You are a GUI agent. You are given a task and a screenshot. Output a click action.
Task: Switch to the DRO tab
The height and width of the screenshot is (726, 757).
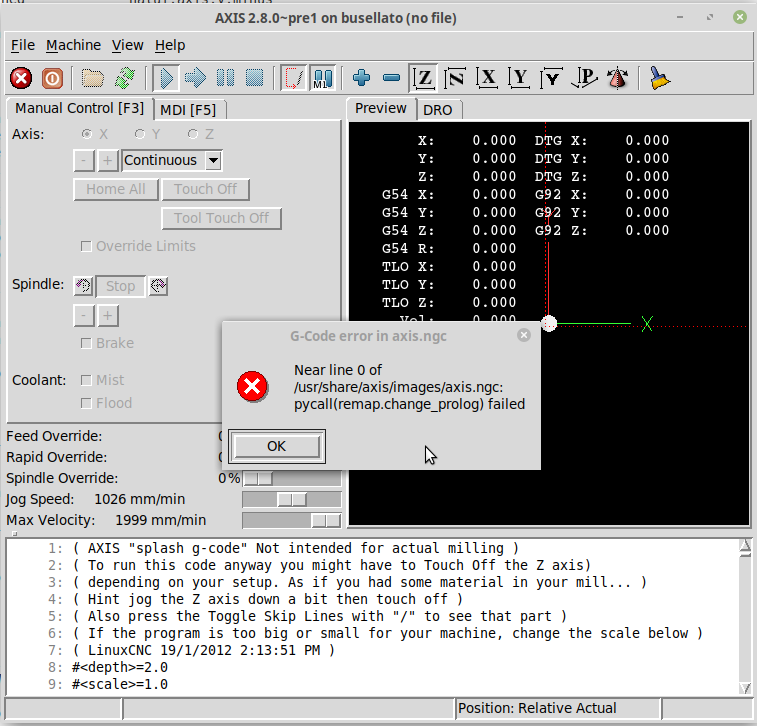[437, 110]
